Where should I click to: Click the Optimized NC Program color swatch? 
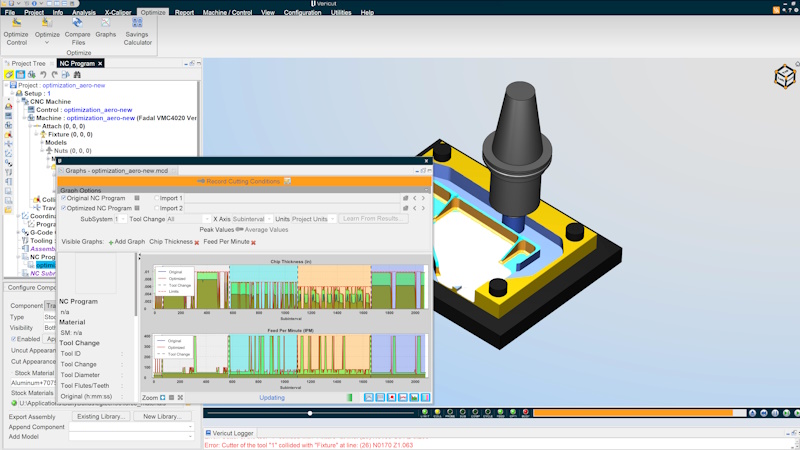click(x=137, y=208)
